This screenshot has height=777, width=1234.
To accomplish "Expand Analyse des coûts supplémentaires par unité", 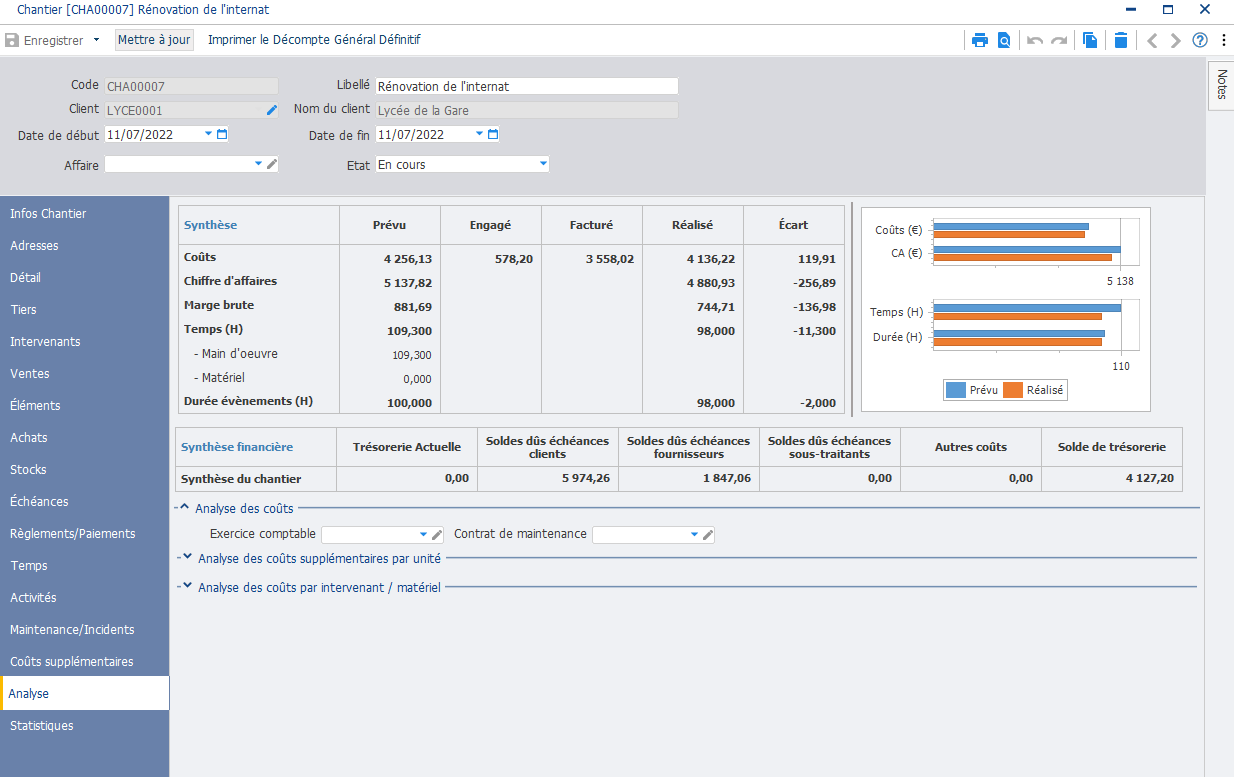I will (x=187, y=558).
